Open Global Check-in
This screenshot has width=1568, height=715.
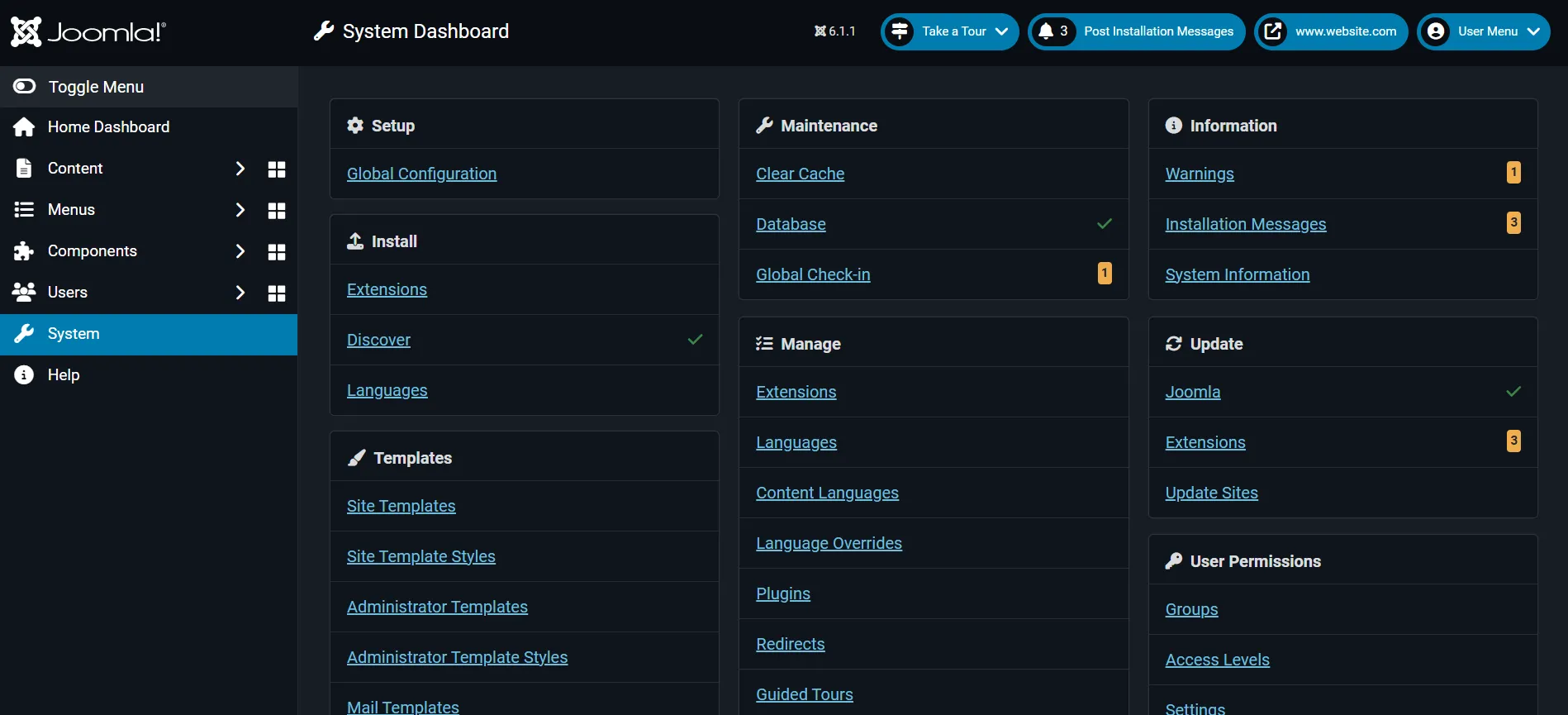(813, 274)
